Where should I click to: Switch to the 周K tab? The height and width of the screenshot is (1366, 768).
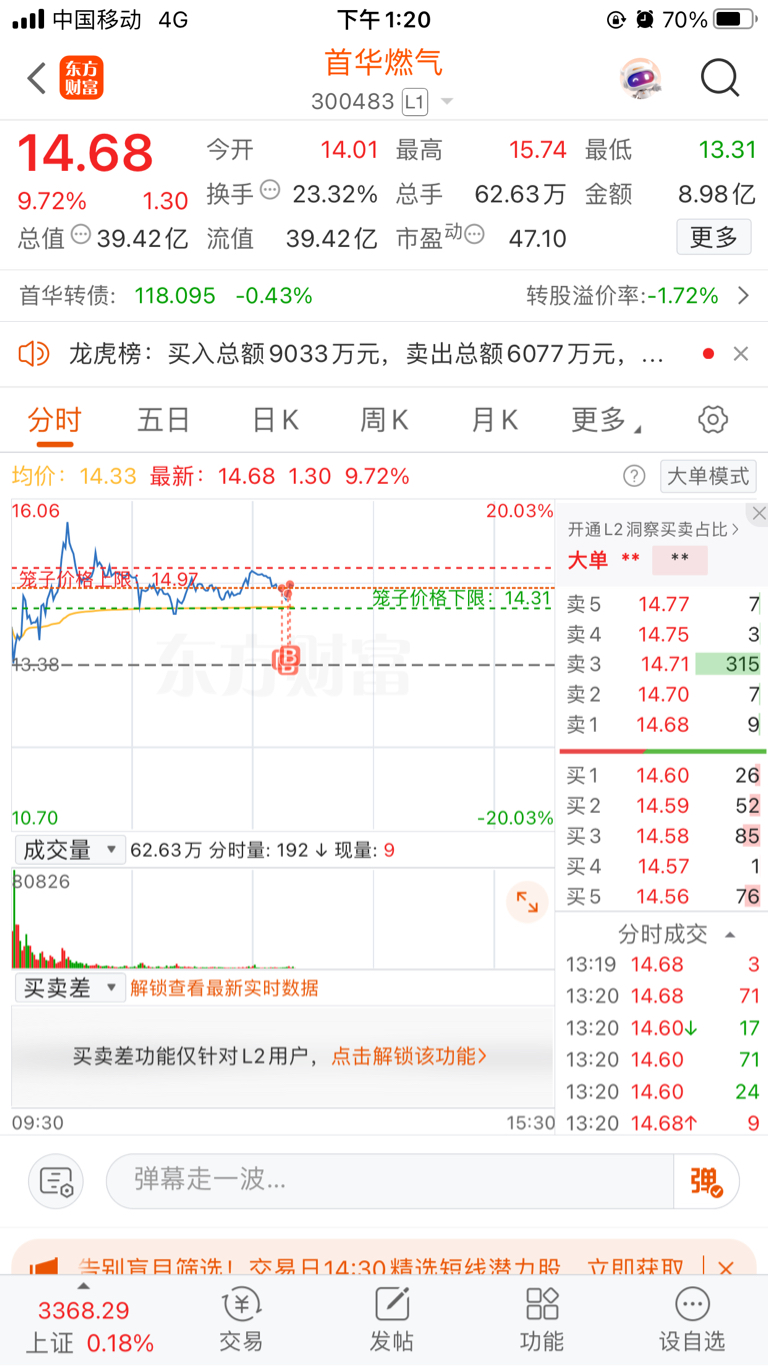[385, 420]
